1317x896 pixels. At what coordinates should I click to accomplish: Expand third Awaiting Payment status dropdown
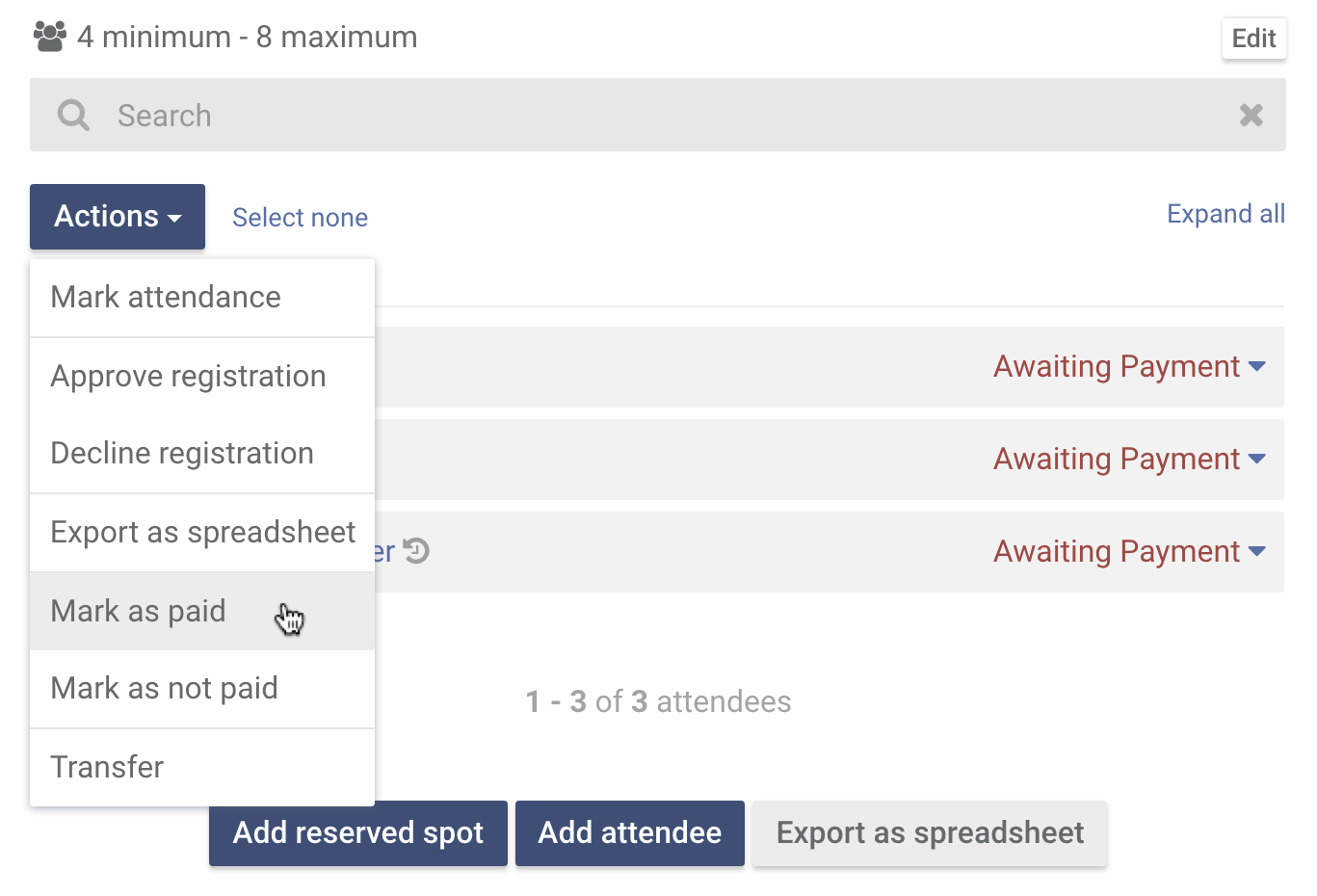pos(1129,551)
